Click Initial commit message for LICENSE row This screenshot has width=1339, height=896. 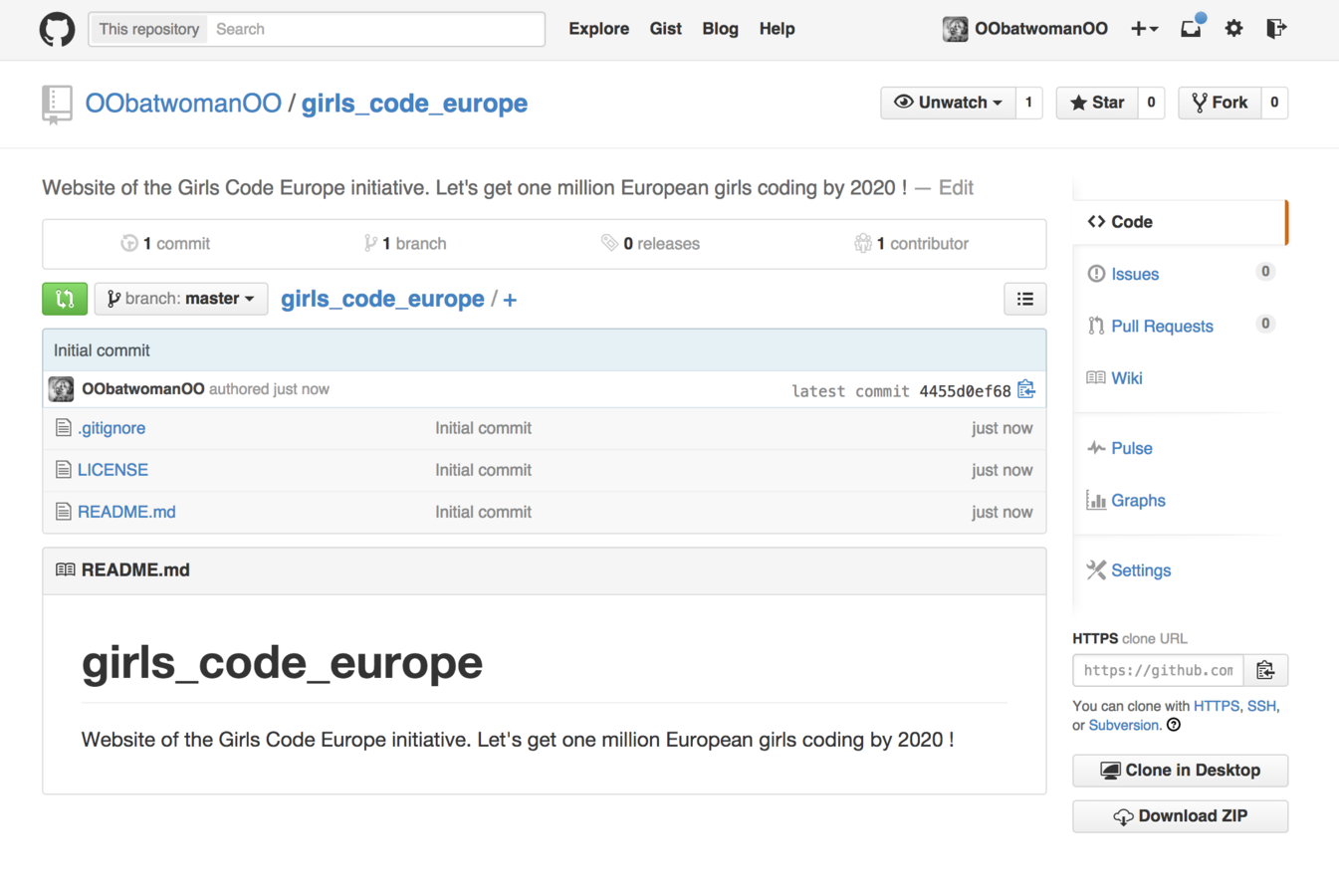pyautogui.click(x=483, y=470)
